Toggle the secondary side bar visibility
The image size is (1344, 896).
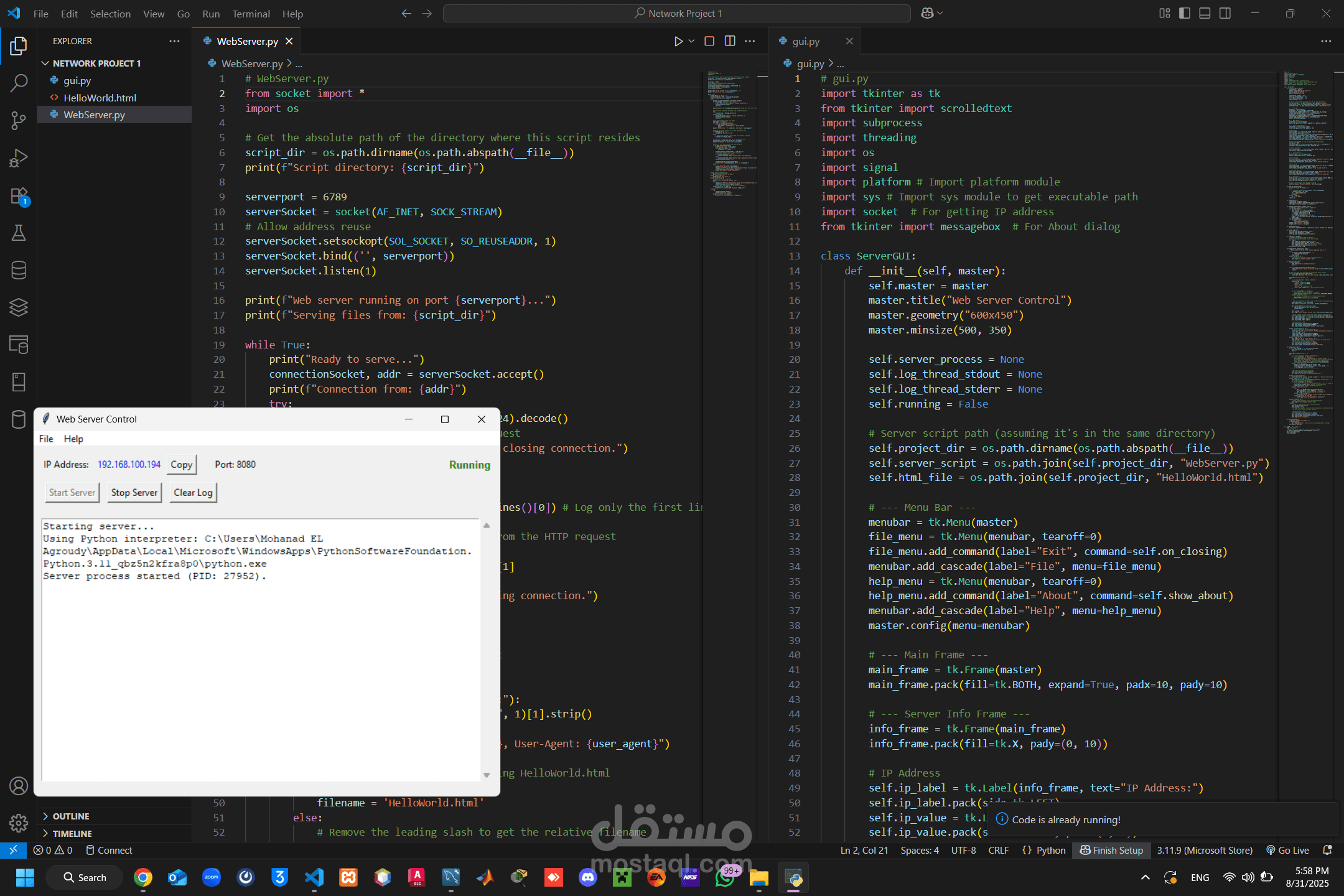click(1225, 13)
